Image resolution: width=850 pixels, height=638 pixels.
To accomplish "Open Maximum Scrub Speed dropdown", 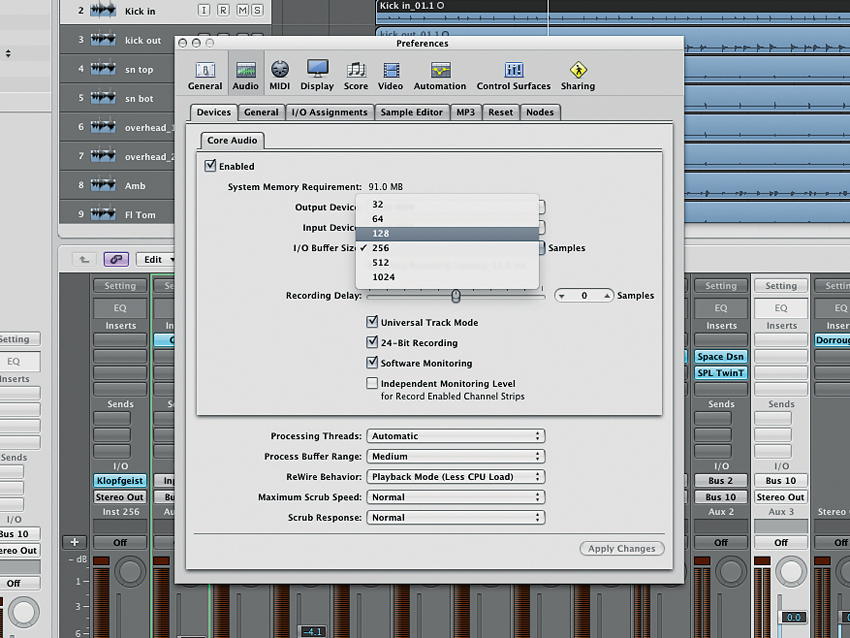I will pyautogui.click(x=456, y=497).
